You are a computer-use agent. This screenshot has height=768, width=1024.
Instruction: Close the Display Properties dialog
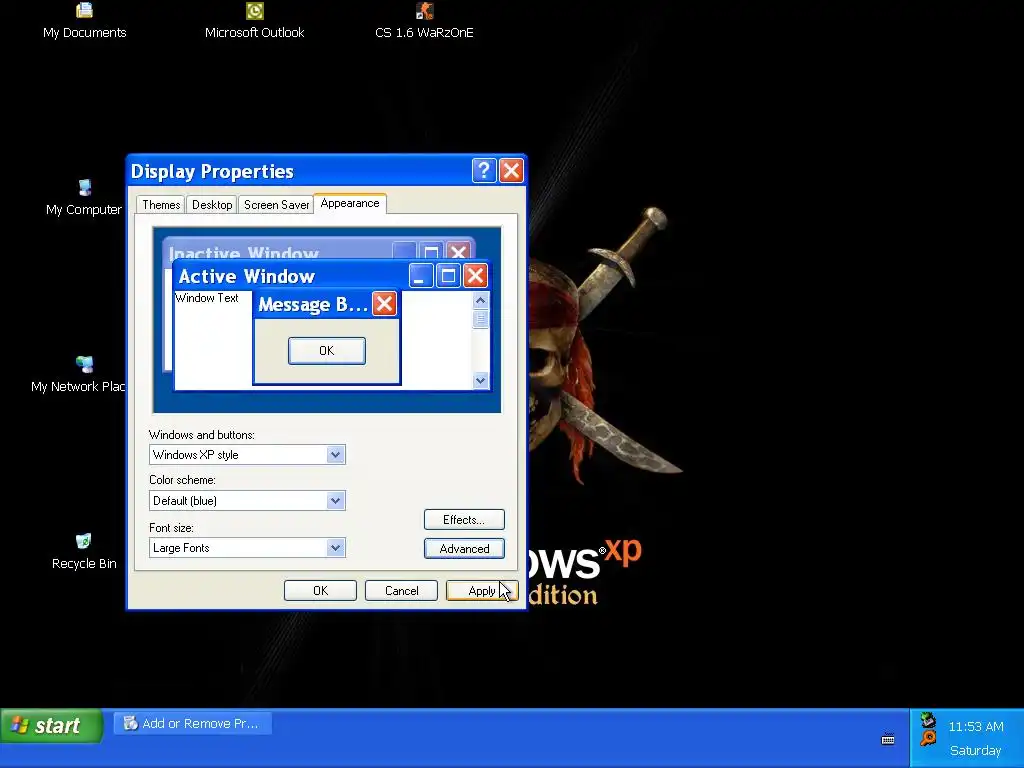511,171
